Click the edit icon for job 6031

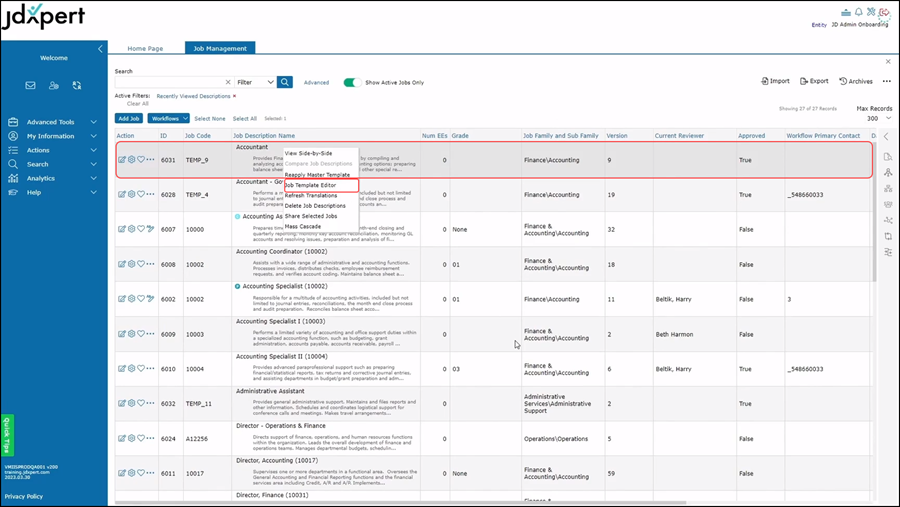pyautogui.click(x=122, y=159)
